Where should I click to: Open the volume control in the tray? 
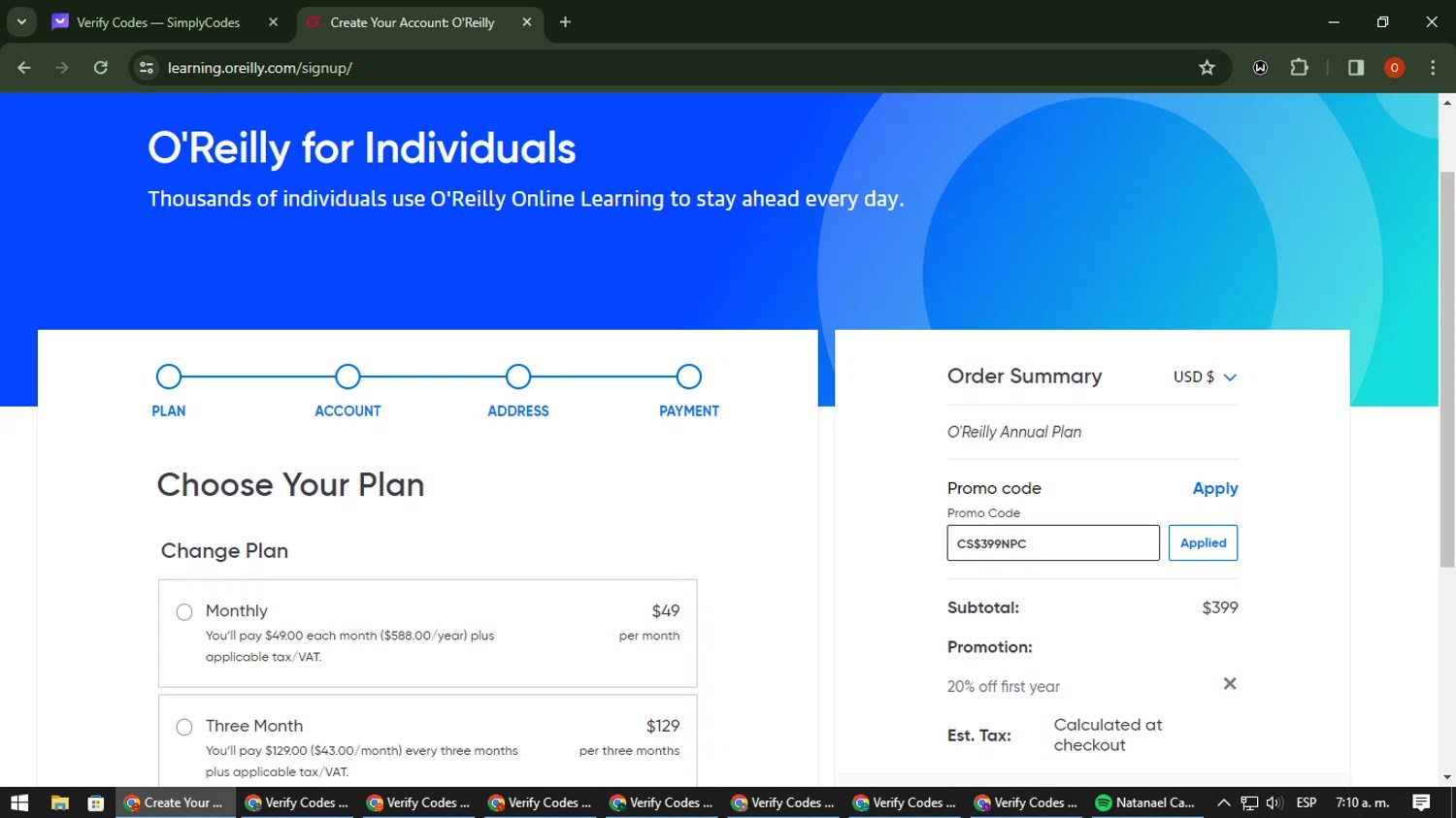pyautogui.click(x=1274, y=802)
